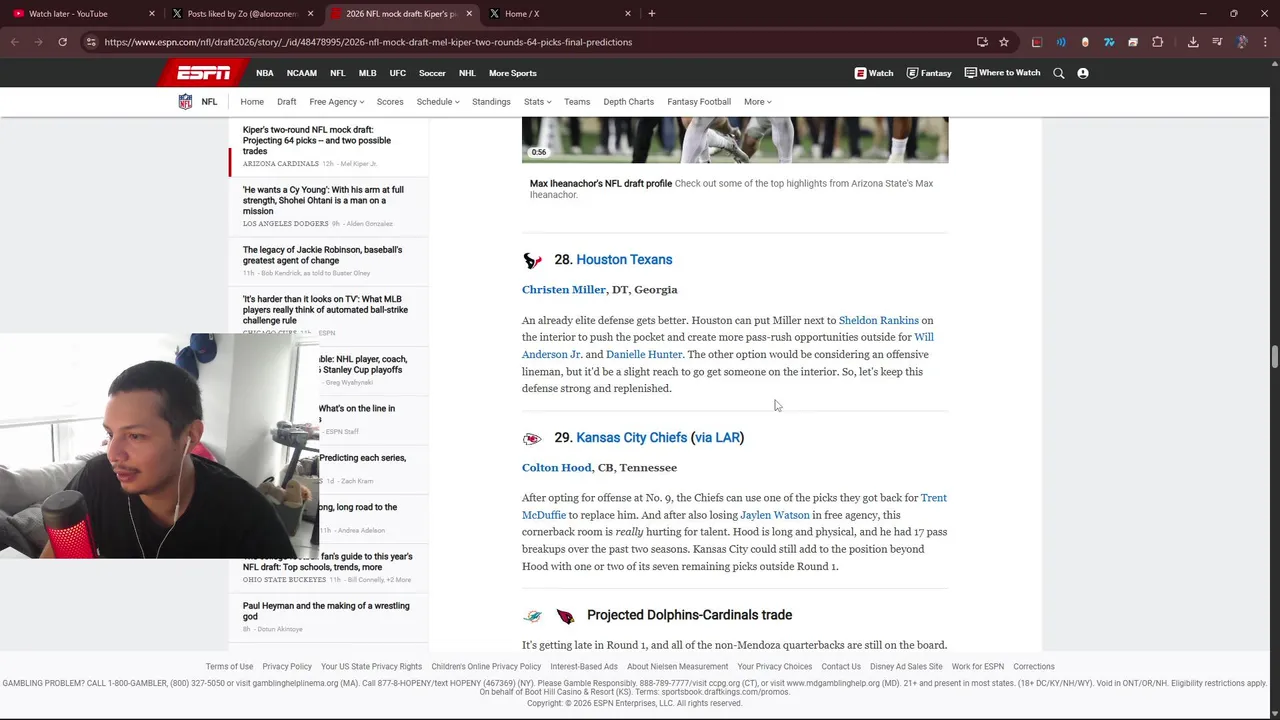
Task: Open the ESPN search icon
Action: (1059, 73)
